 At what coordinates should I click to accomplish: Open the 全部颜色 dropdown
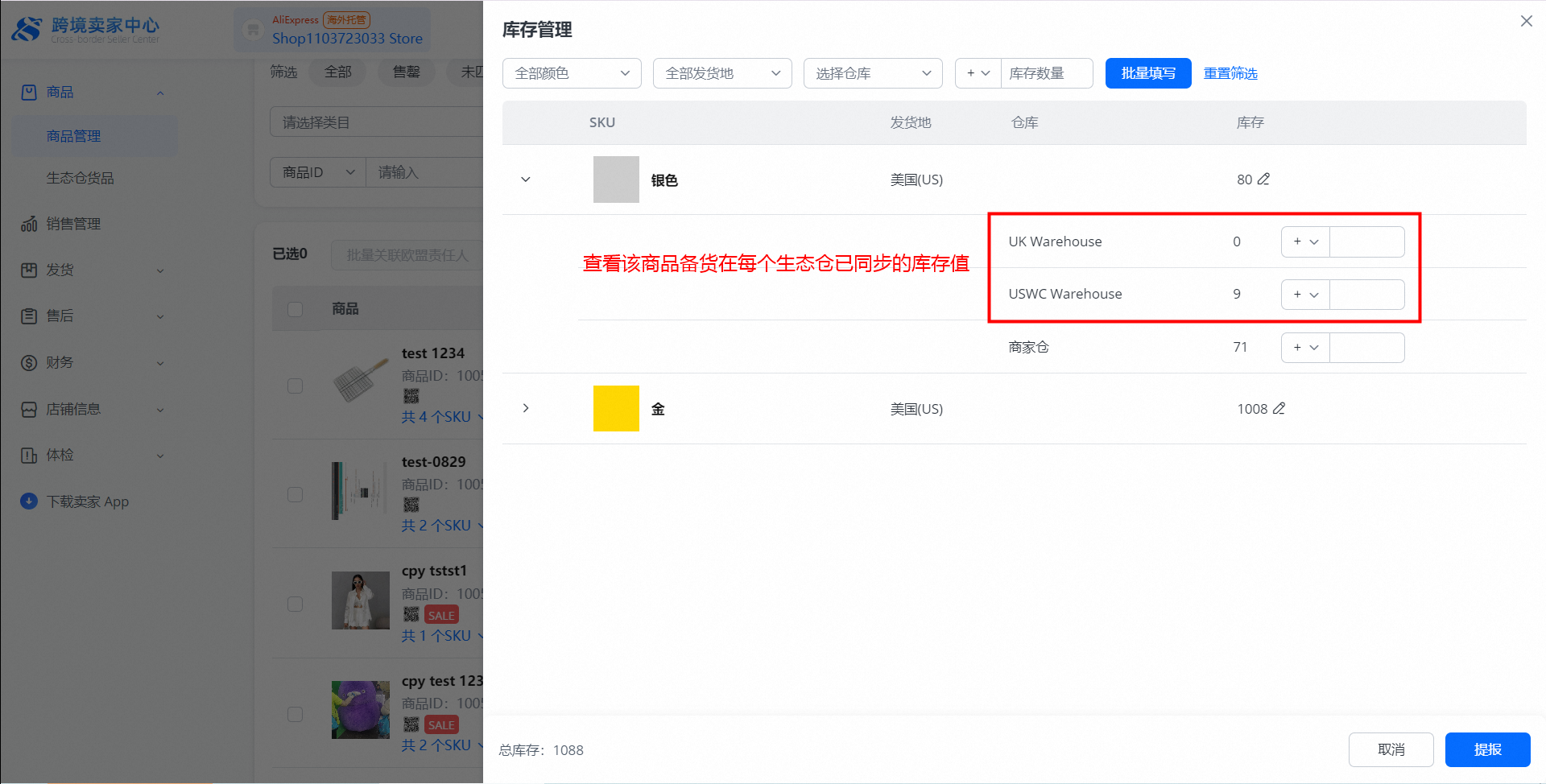(572, 73)
